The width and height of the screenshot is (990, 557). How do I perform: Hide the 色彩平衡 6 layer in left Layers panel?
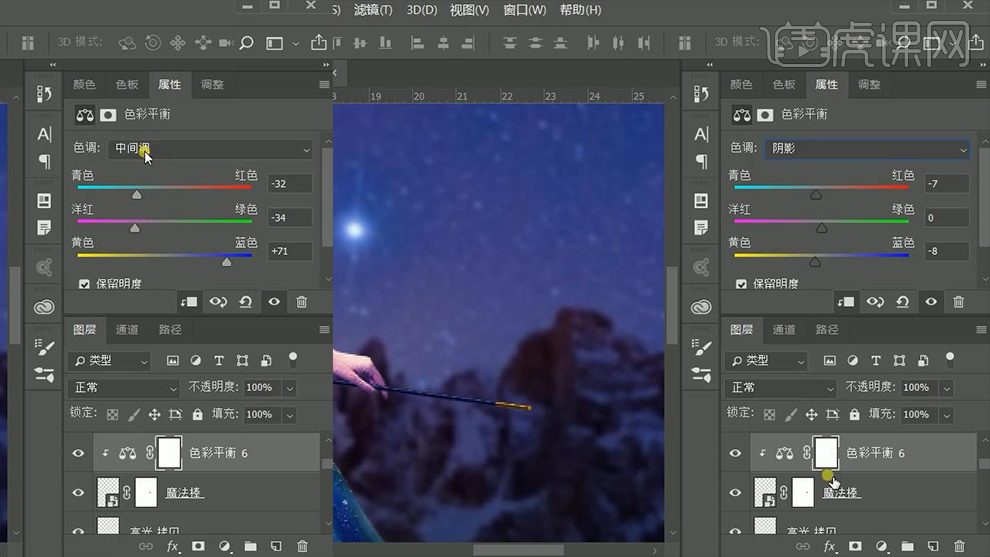(78, 453)
